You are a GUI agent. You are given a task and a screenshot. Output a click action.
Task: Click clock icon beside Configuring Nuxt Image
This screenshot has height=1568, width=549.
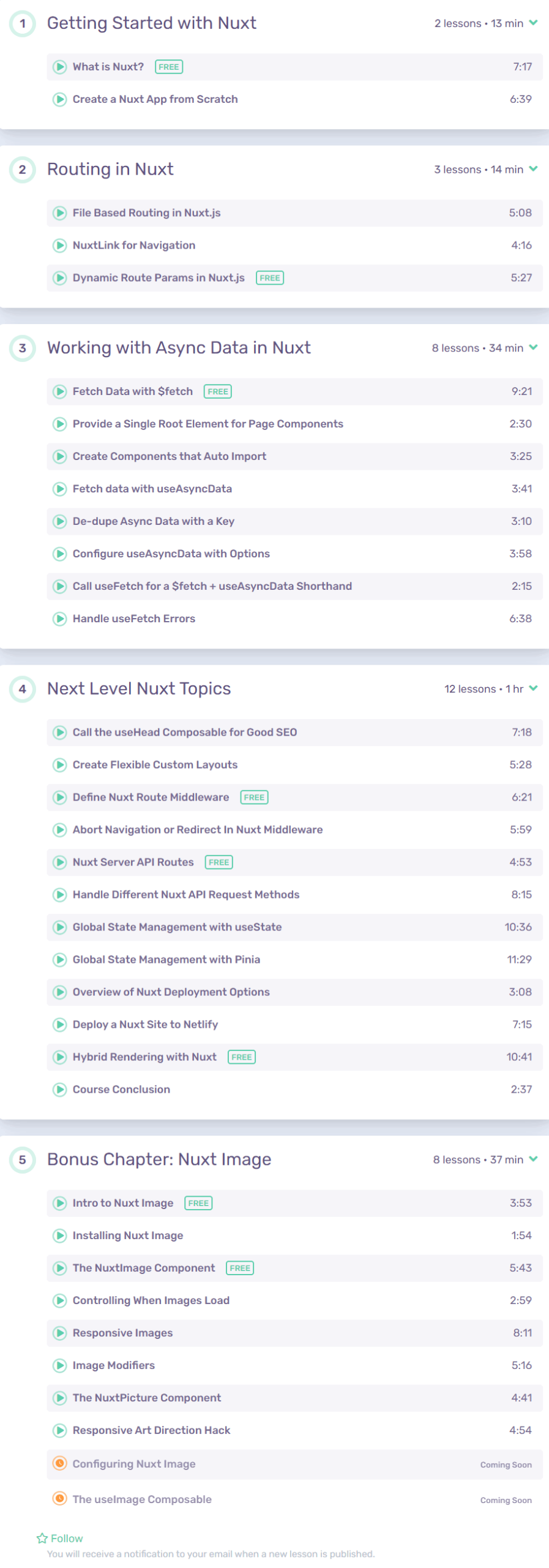click(59, 1464)
